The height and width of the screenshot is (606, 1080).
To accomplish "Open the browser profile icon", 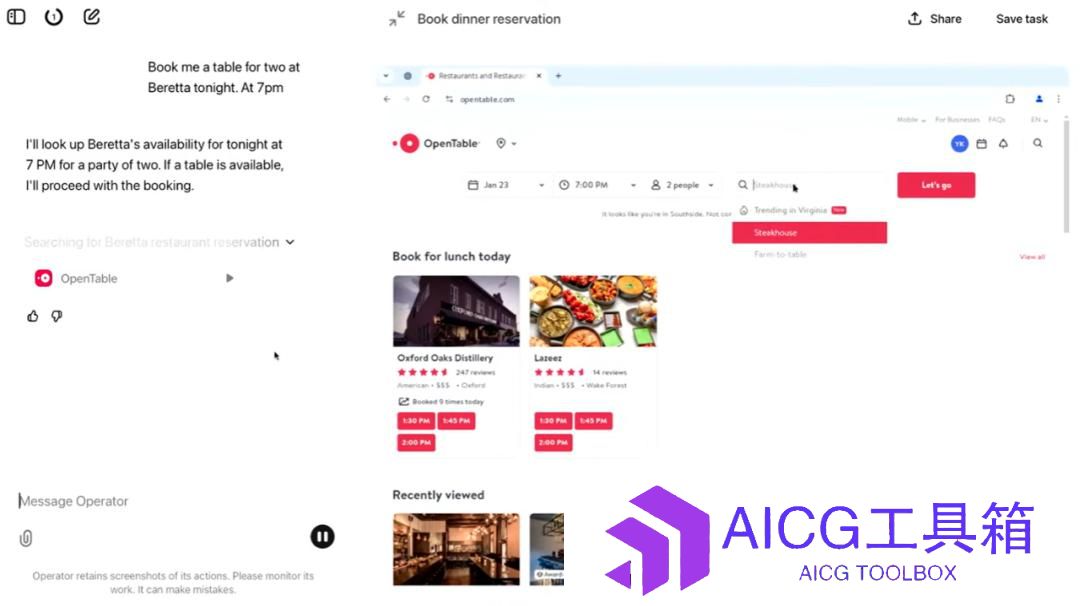I will (1039, 99).
